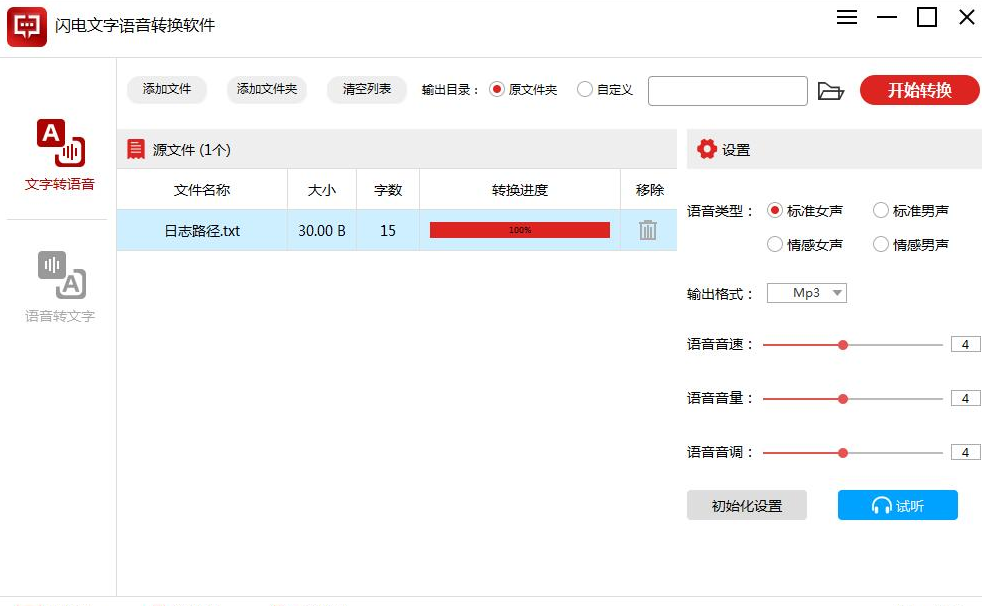Image resolution: width=982 pixels, height=606 pixels.
Task: Select the 标准男声 voice option
Action: click(880, 210)
